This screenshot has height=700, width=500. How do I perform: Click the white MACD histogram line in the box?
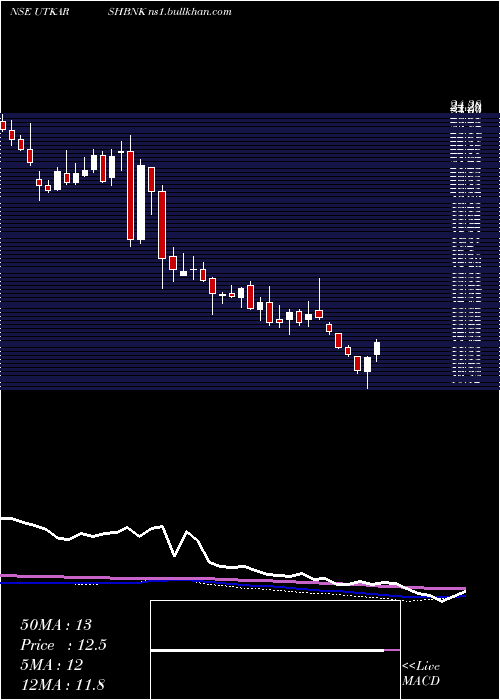[x=267, y=650]
